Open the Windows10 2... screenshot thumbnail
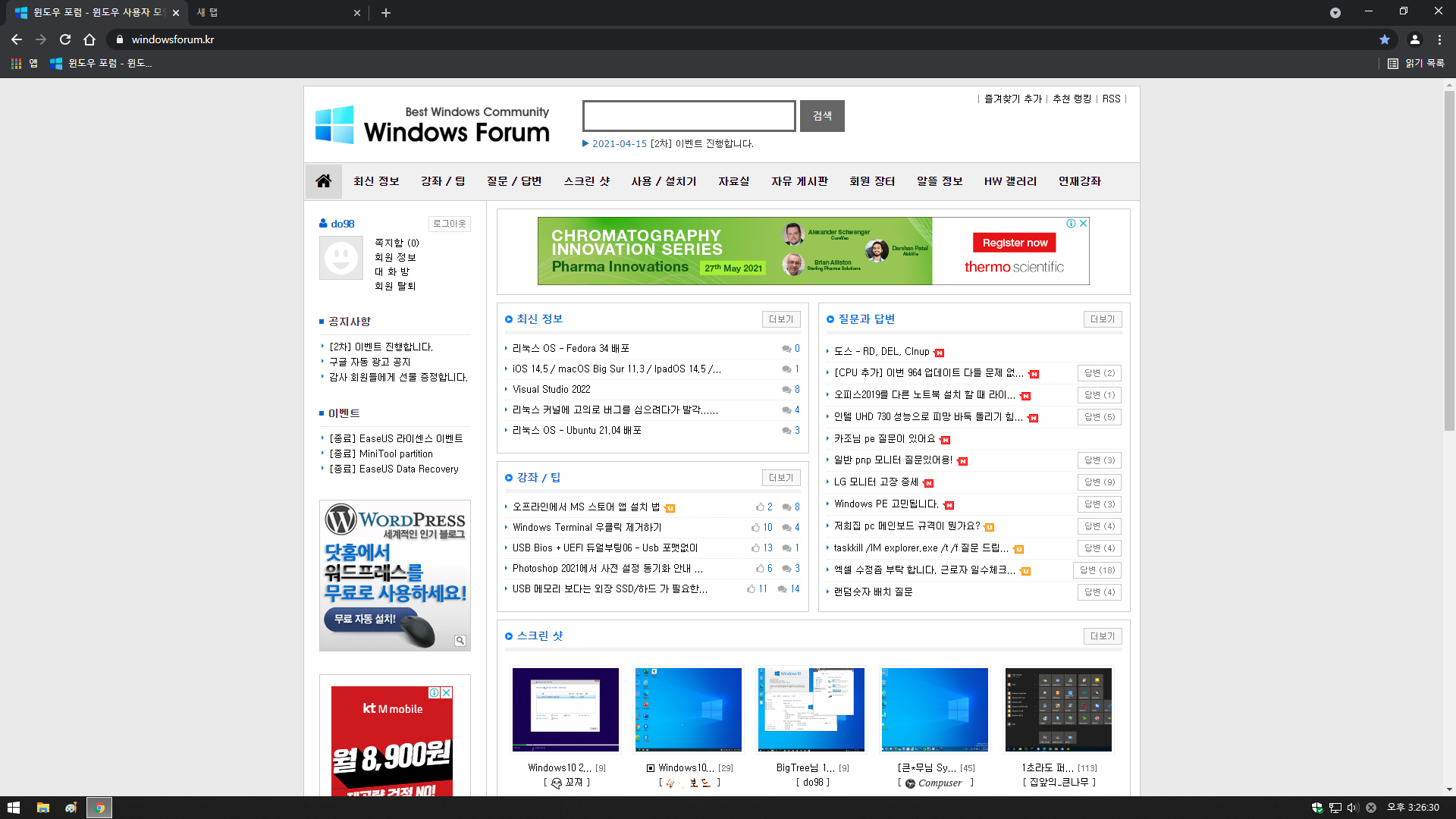 point(566,710)
